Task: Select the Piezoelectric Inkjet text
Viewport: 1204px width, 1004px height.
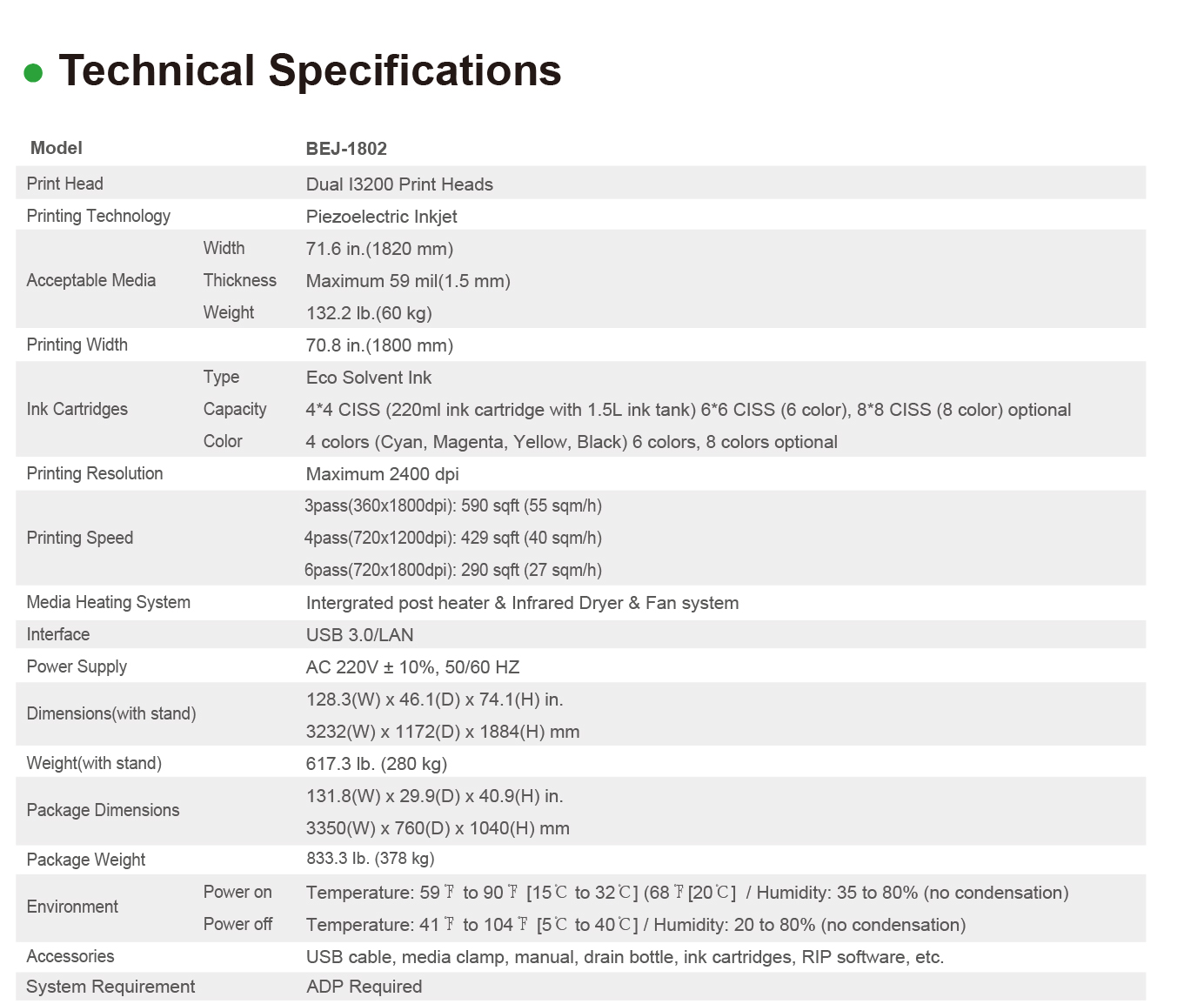Action: [381, 217]
